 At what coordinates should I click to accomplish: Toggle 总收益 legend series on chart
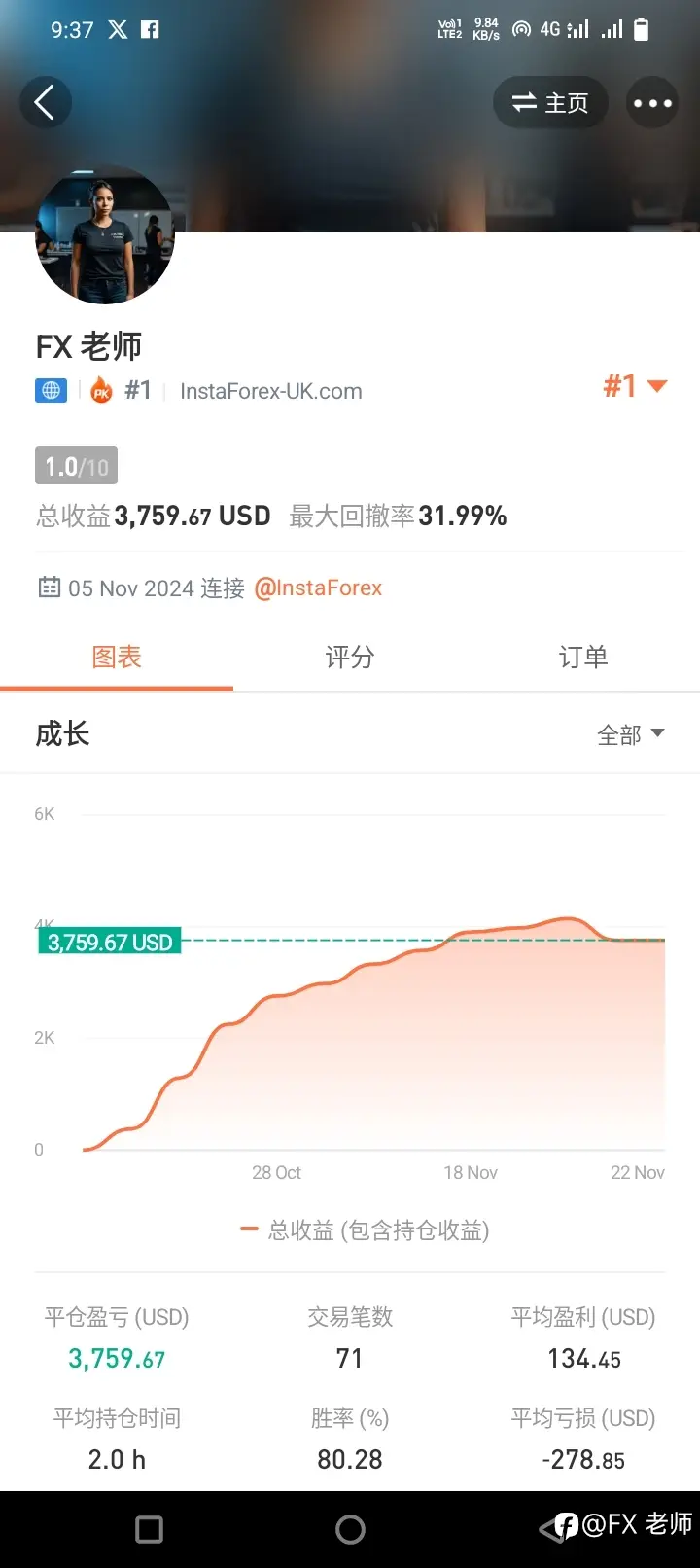click(365, 1230)
